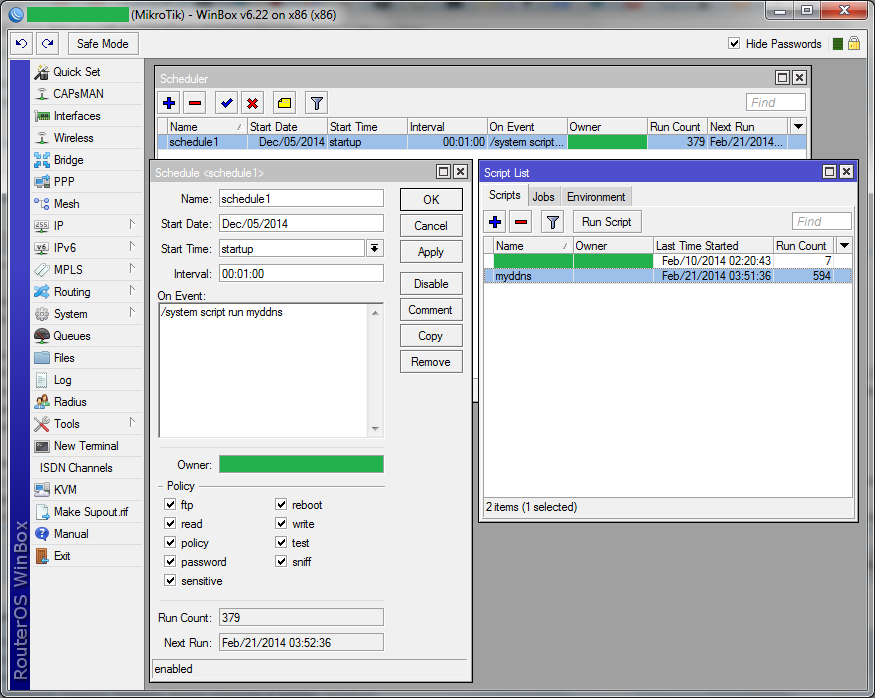875x698 pixels.
Task: Uncheck the reboot policy checkbox
Action: click(x=282, y=505)
